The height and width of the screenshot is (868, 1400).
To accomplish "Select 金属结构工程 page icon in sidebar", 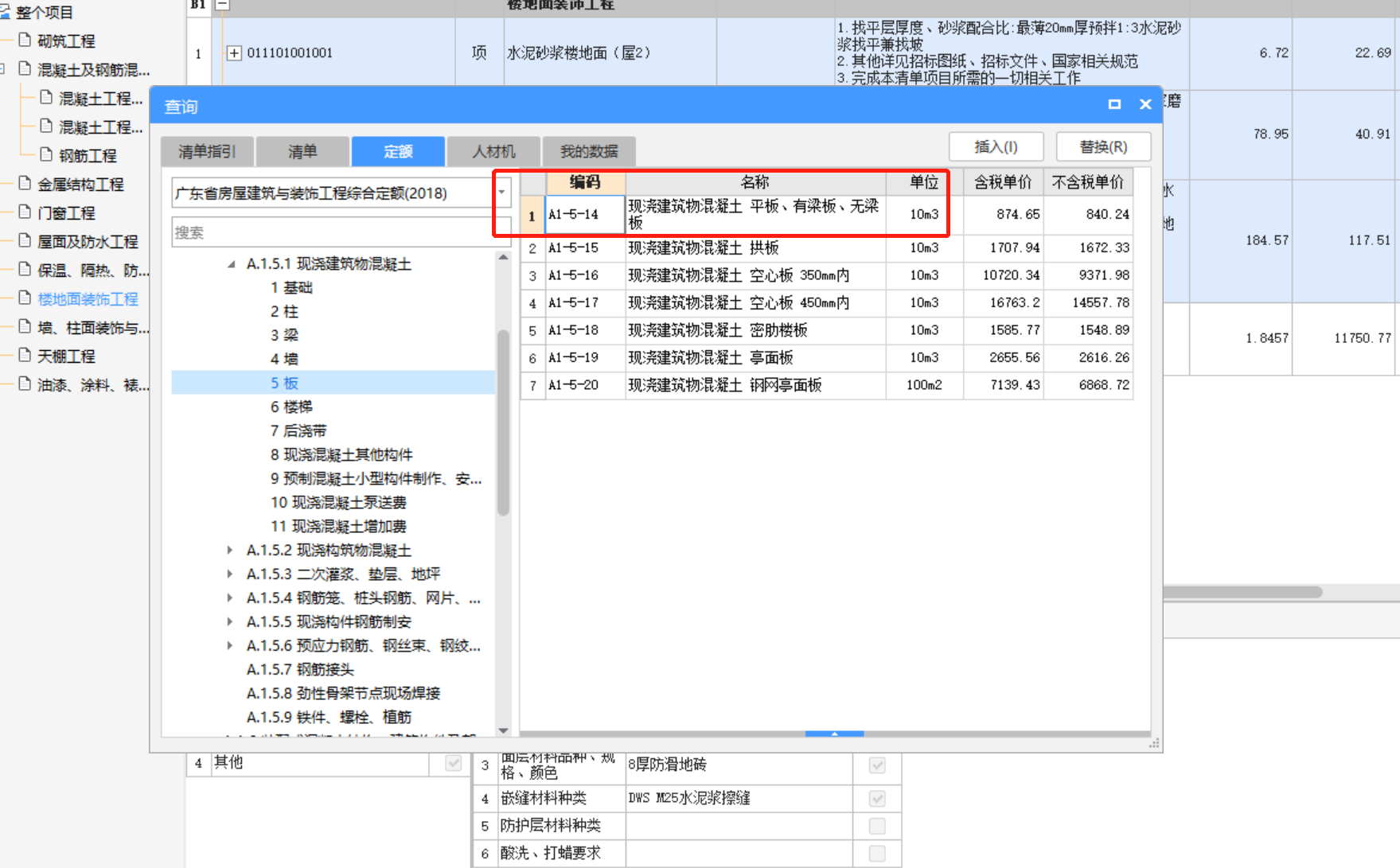I will point(25,183).
